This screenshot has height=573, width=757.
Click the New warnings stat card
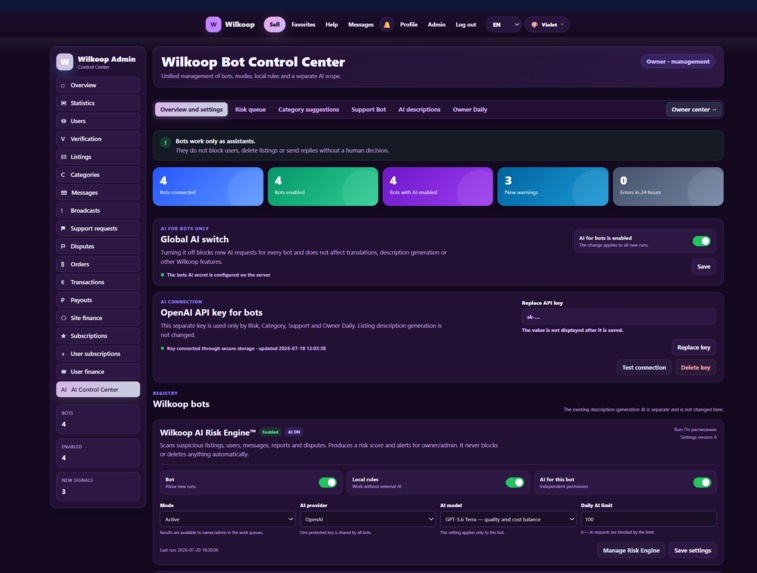[x=553, y=186]
